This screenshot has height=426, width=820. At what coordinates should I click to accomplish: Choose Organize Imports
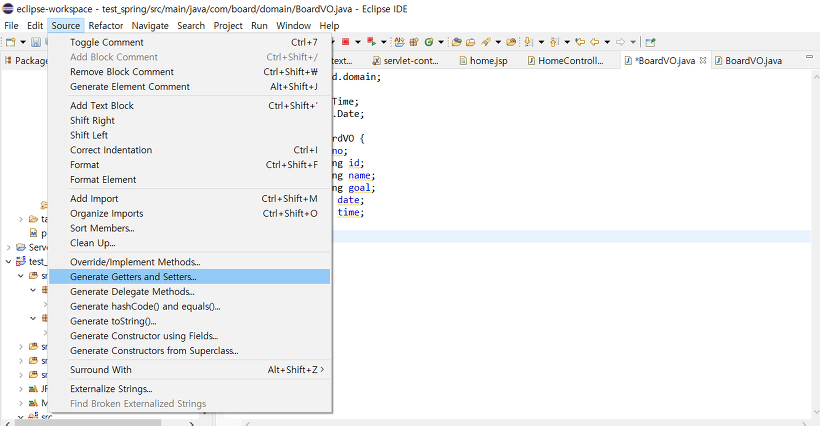[190, 213]
